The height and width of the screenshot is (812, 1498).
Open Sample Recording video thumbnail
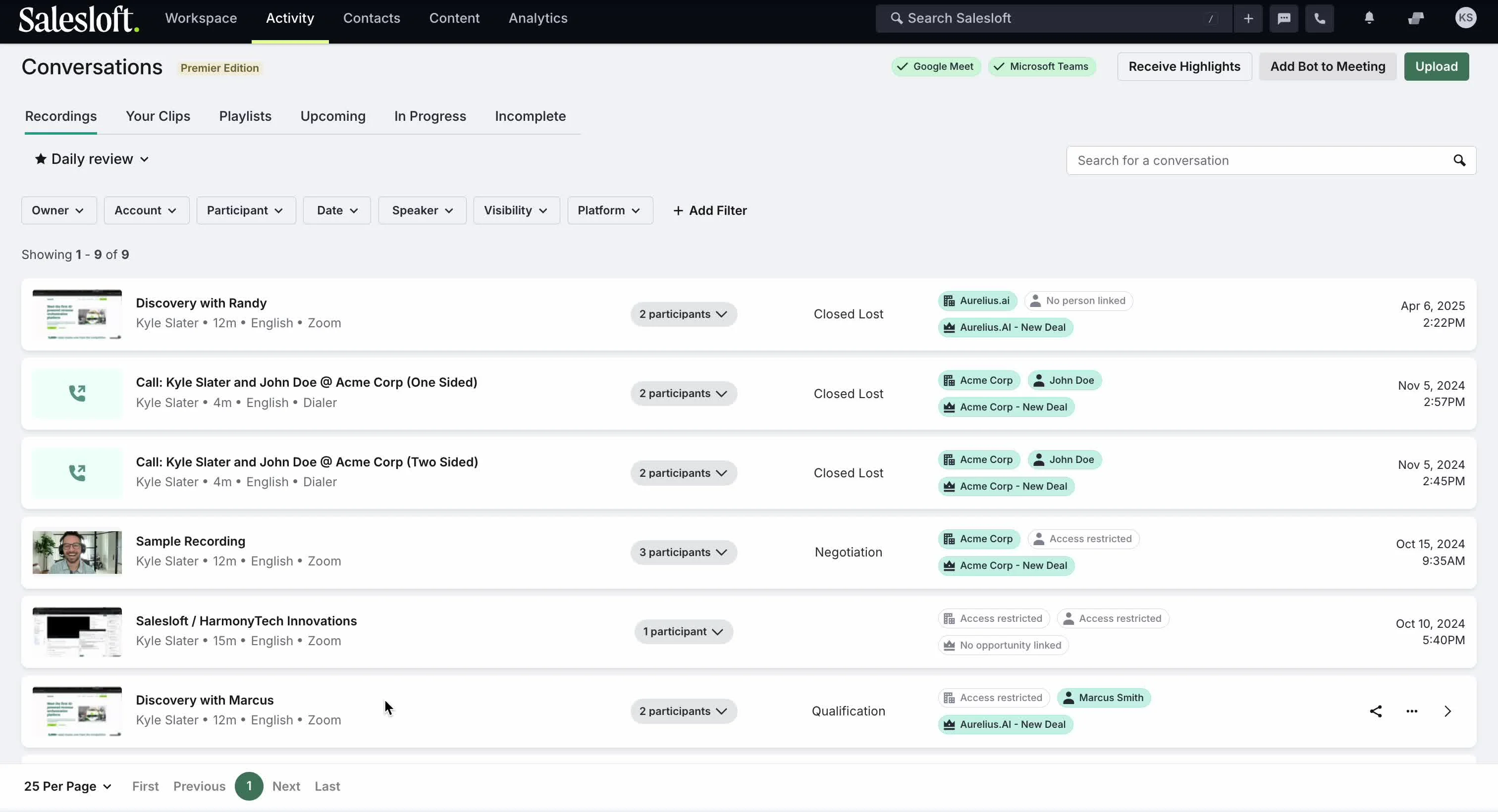pyautogui.click(x=77, y=552)
